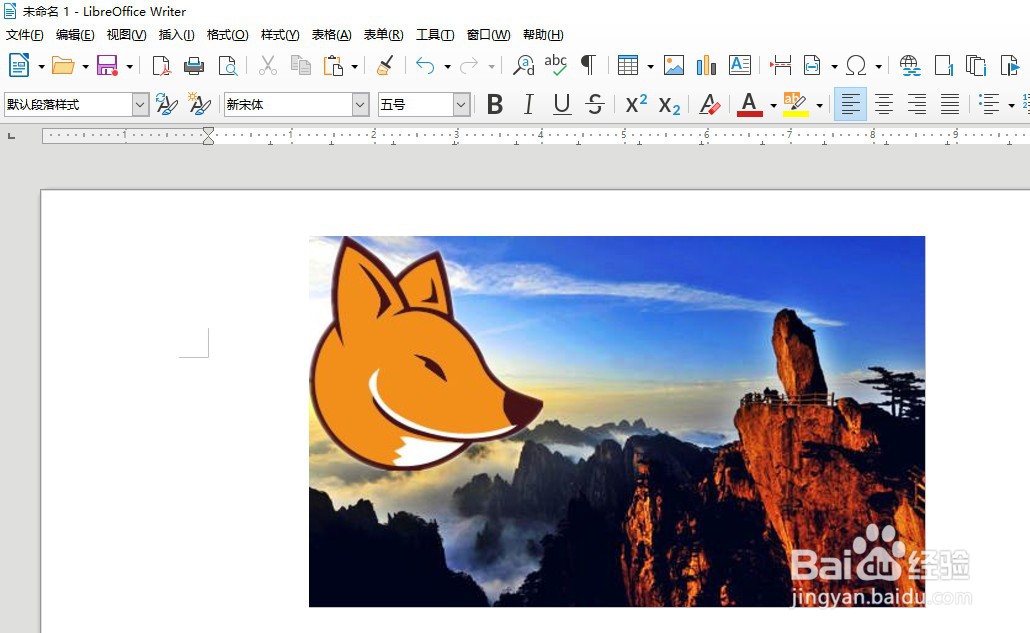1030x633 pixels.
Task: Click the Save icon
Action: [x=107, y=66]
